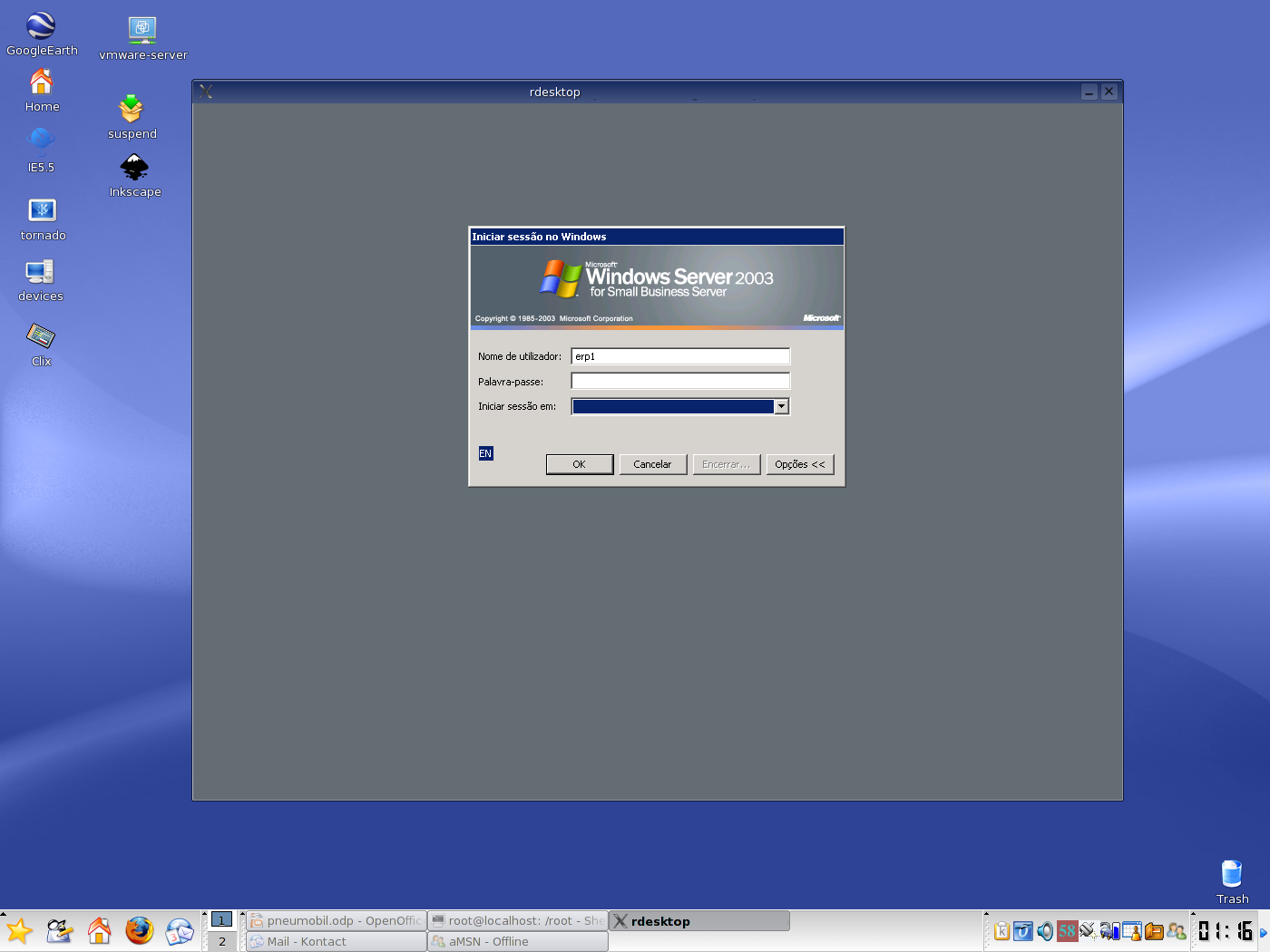Switch to virtual desktop 2

point(222,941)
